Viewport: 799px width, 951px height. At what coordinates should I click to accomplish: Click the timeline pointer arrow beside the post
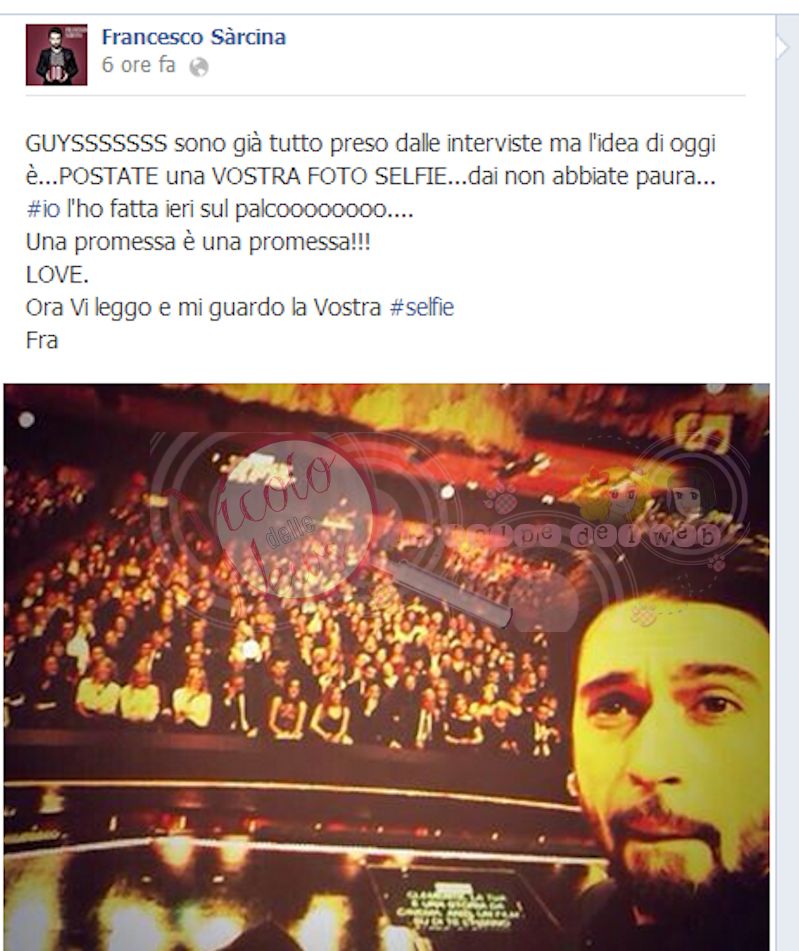[783, 46]
